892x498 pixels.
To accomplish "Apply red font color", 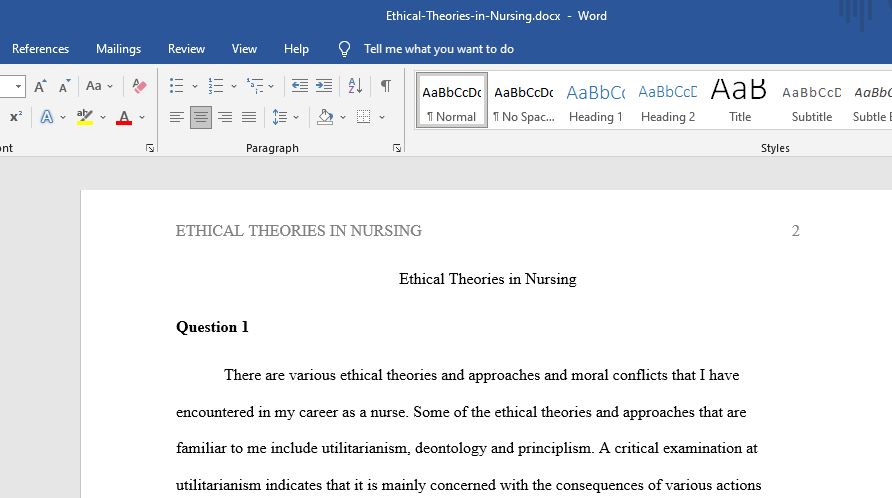I will 124,117.
